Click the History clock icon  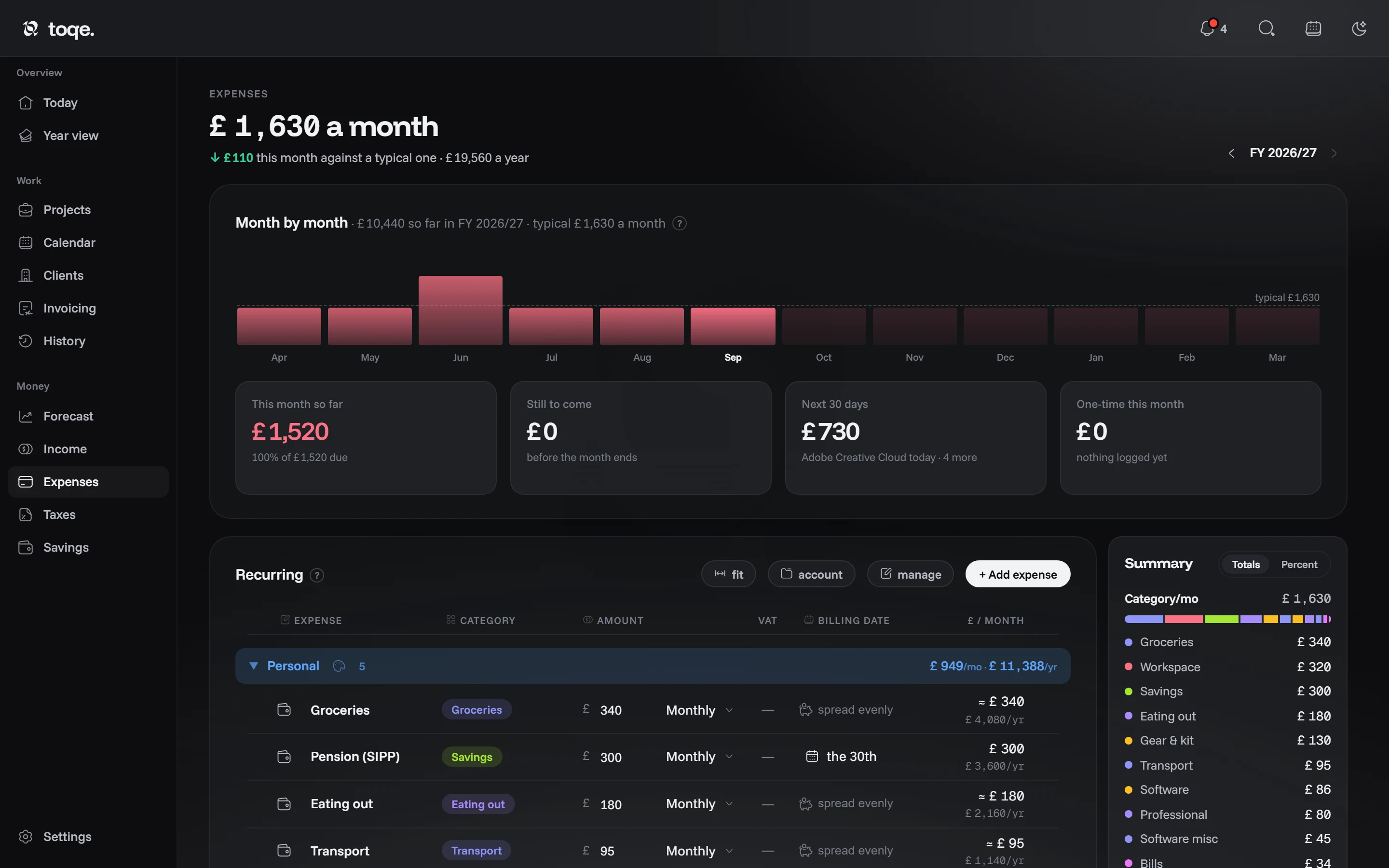[25, 341]
